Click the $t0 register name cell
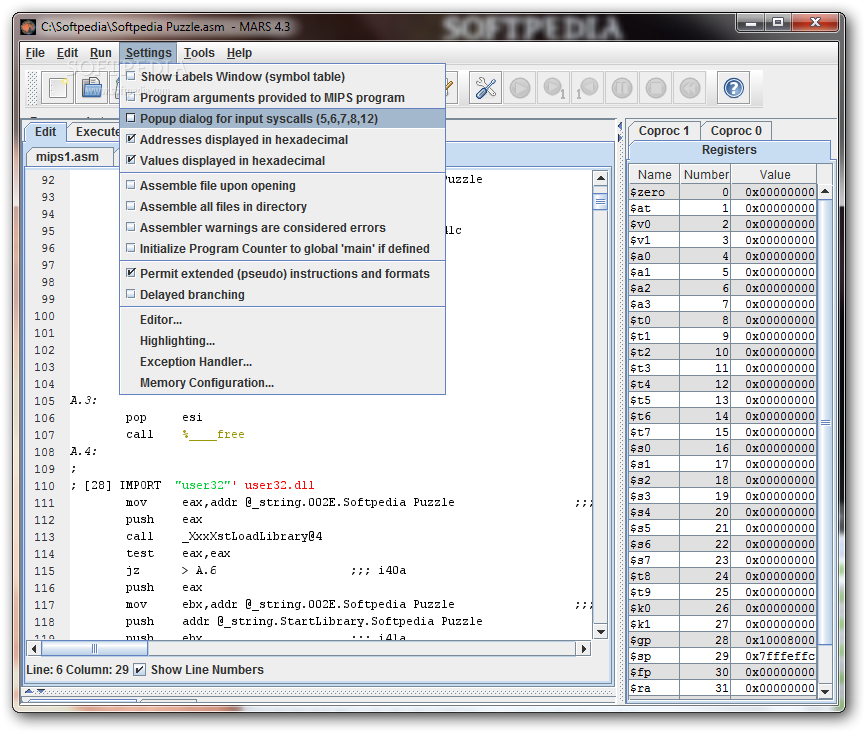866x733 pixels. pyautogui.click(x=654, y=320)
